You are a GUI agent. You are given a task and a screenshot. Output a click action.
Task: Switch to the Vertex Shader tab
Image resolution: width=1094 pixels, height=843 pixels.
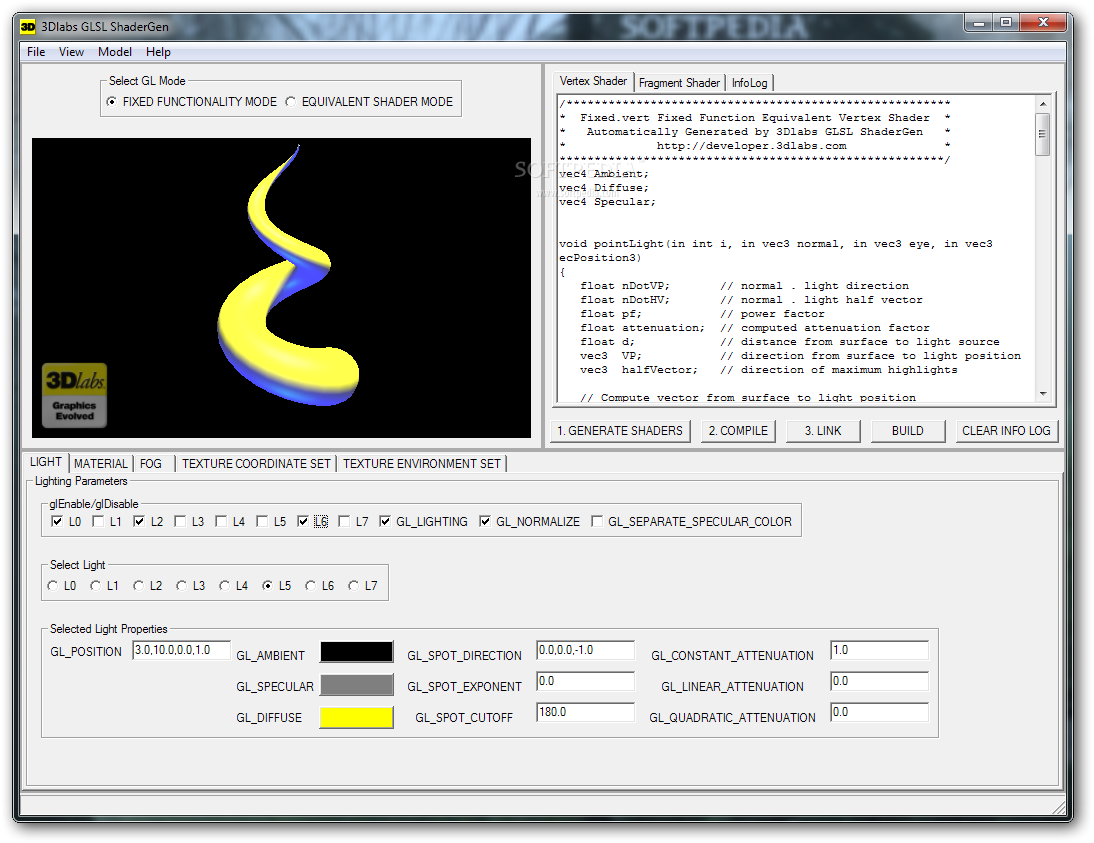tap(593, 81)
